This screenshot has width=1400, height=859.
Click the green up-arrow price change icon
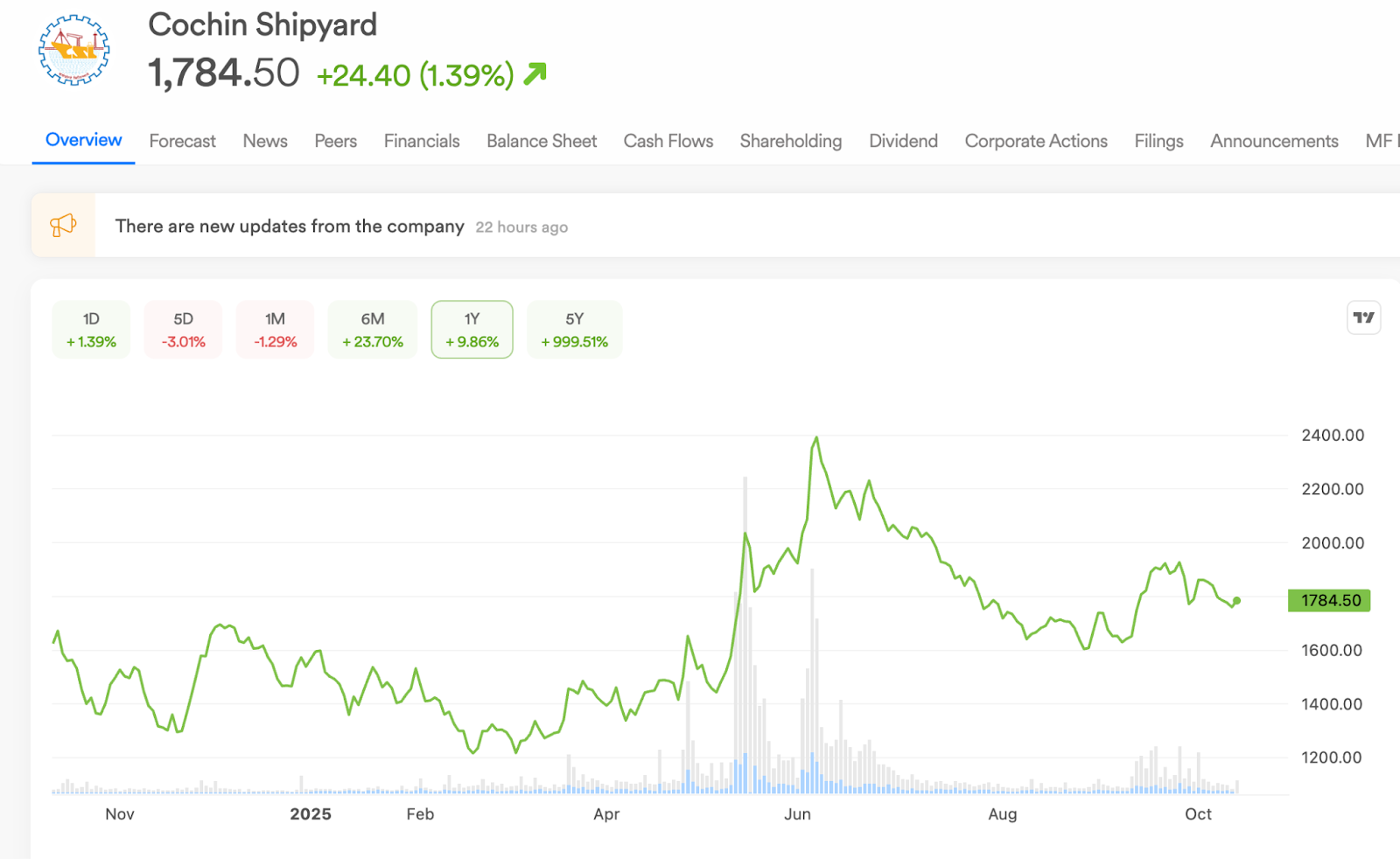(x=535, y=73)
